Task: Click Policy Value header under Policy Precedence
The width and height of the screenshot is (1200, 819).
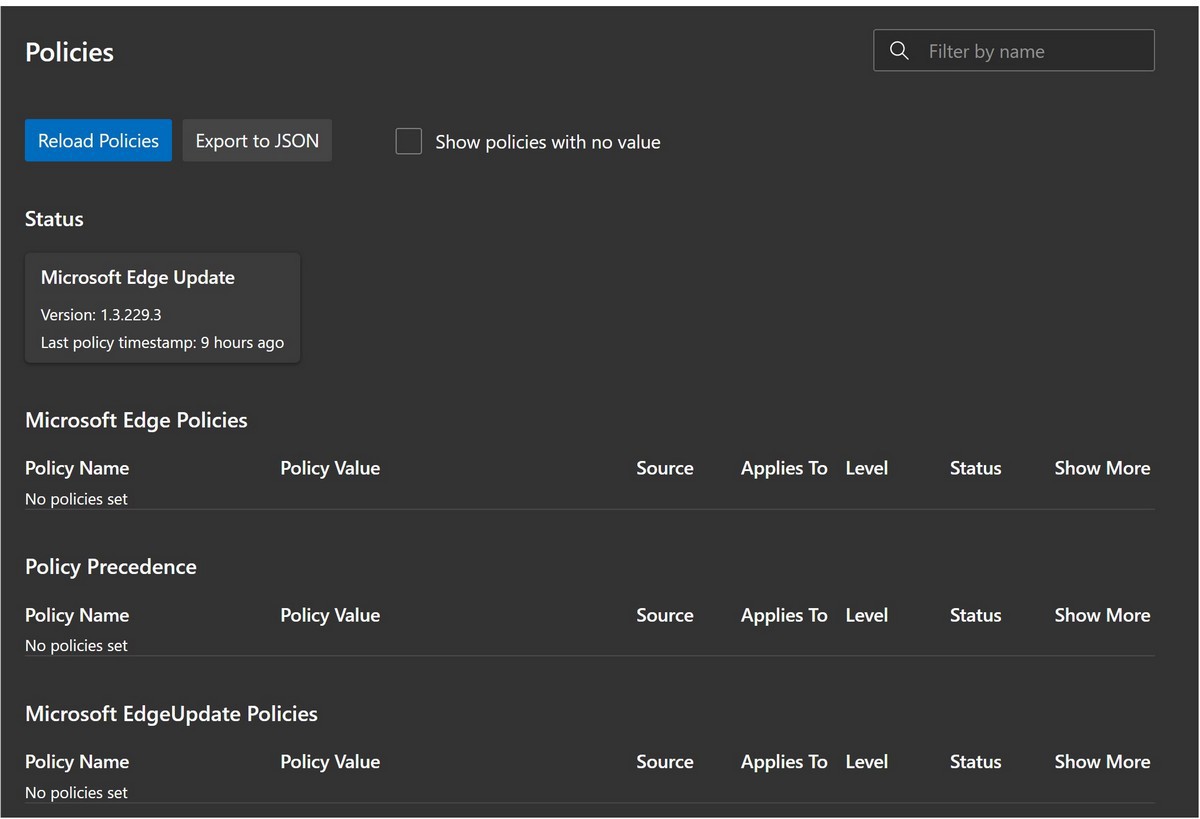Action: (x=330, y=615)
